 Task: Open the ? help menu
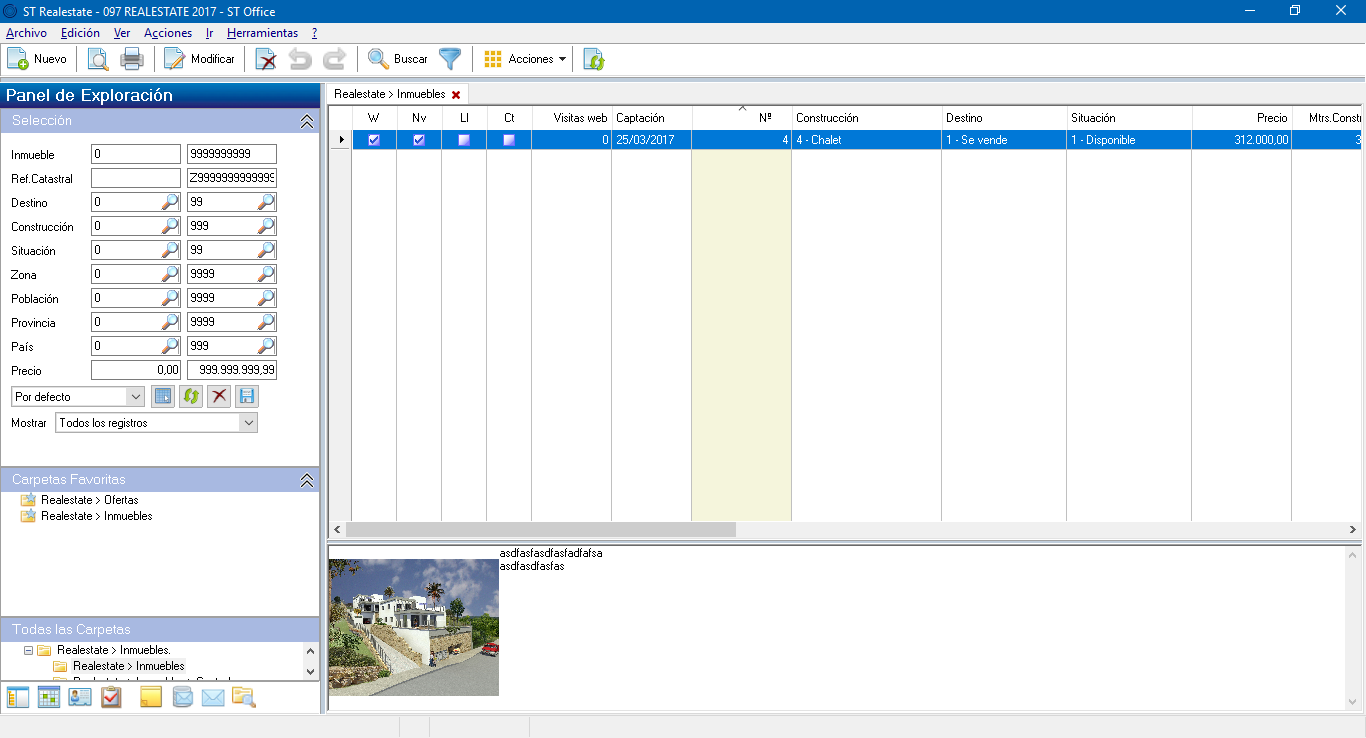coord(314,33)
